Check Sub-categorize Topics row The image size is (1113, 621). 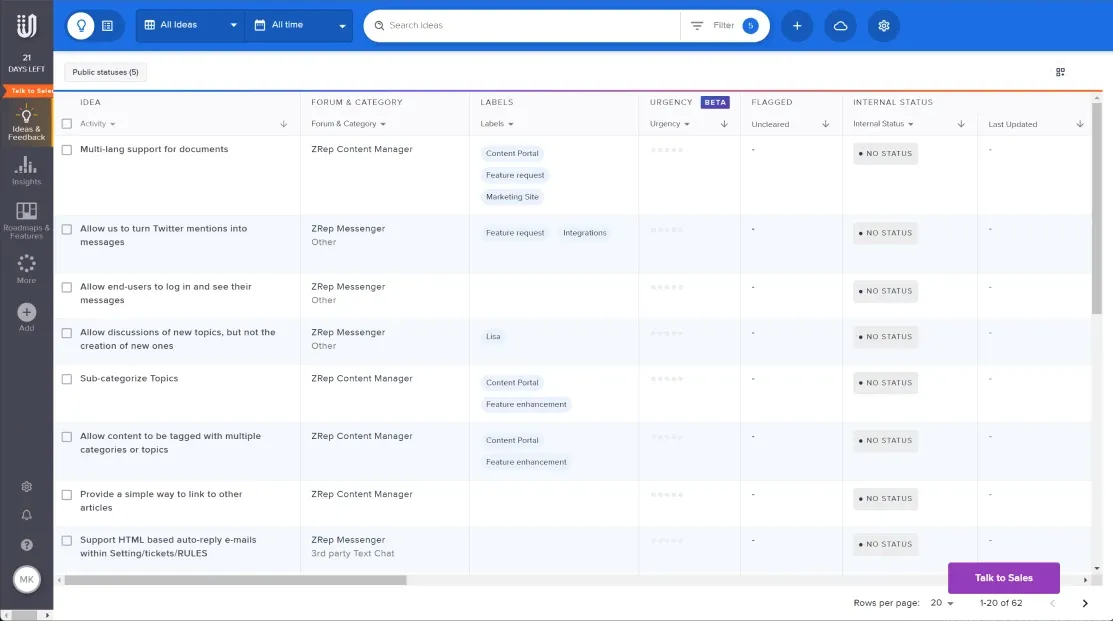click(67, 379)
